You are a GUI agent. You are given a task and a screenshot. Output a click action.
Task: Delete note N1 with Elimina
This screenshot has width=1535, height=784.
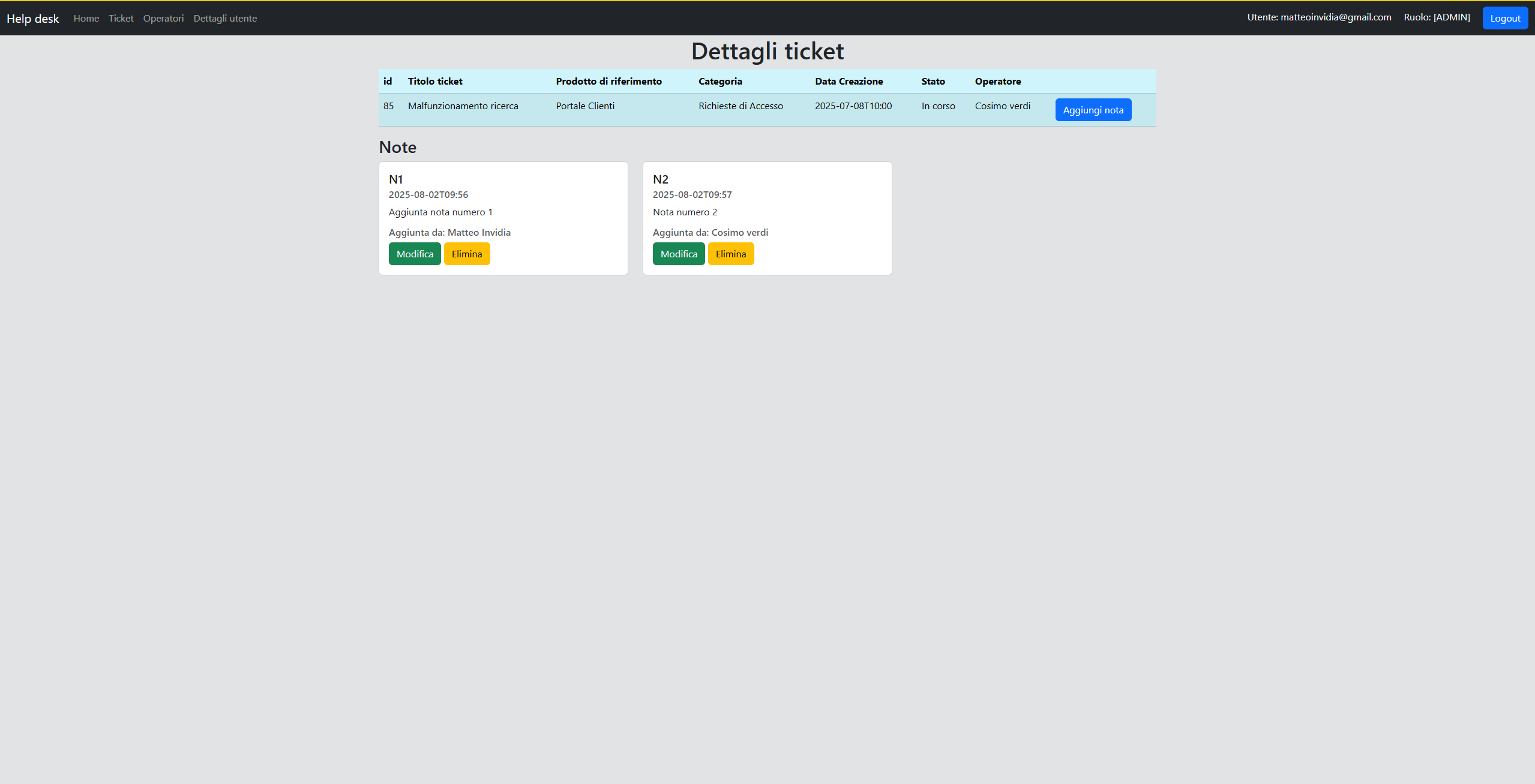tap(467, 254)
